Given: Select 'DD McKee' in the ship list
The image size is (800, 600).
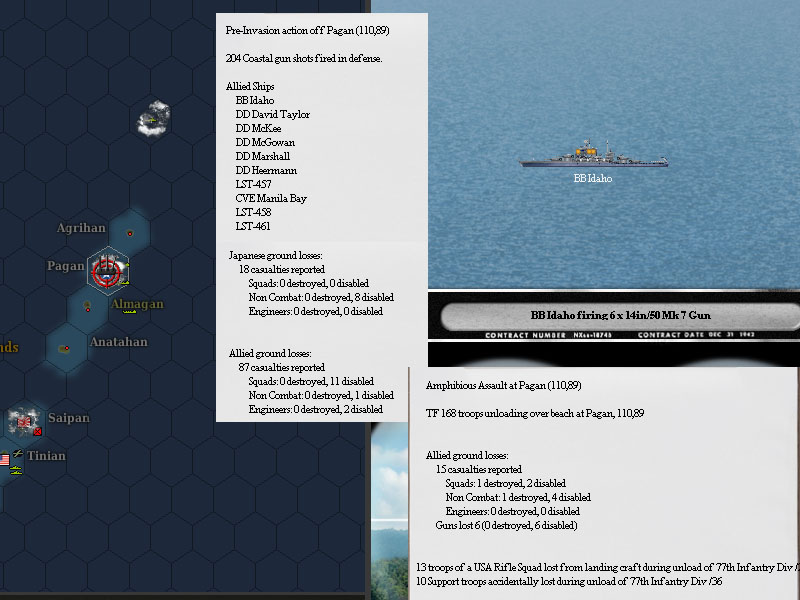Looking at the screenshot, I should [x=258, y=129].
